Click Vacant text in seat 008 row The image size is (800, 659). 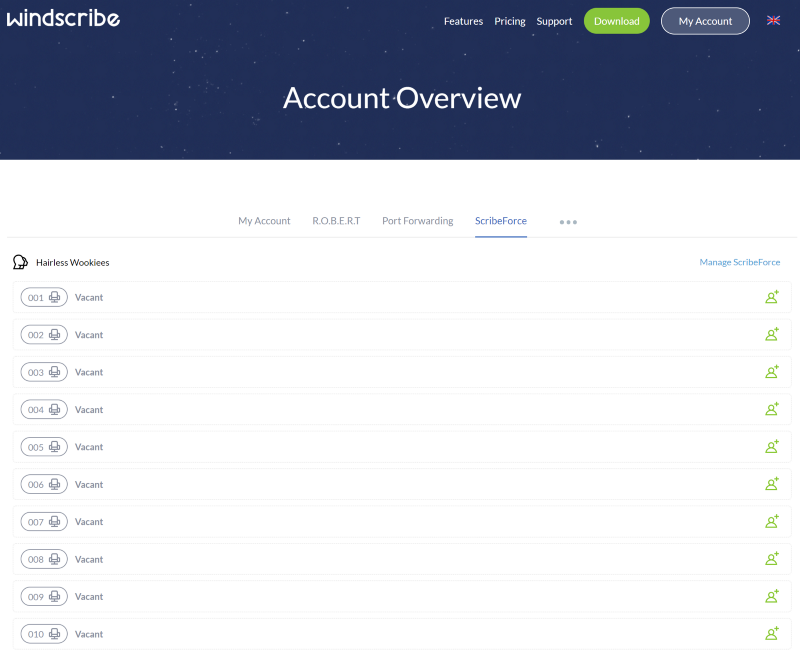(89, 559)
